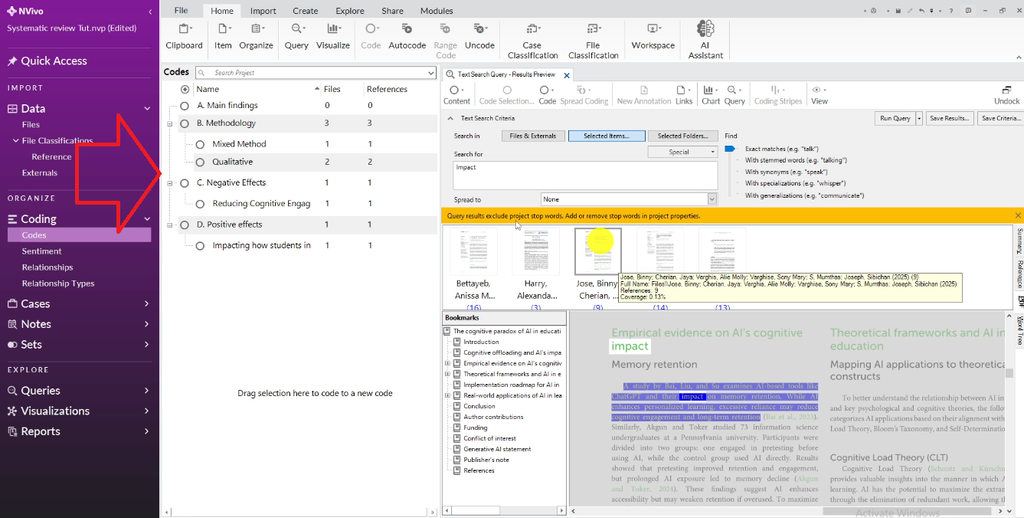Viewport: 1024px width, 518px height.
Task: Open the Workspace ribbon tool
Action: click(652, 37)
